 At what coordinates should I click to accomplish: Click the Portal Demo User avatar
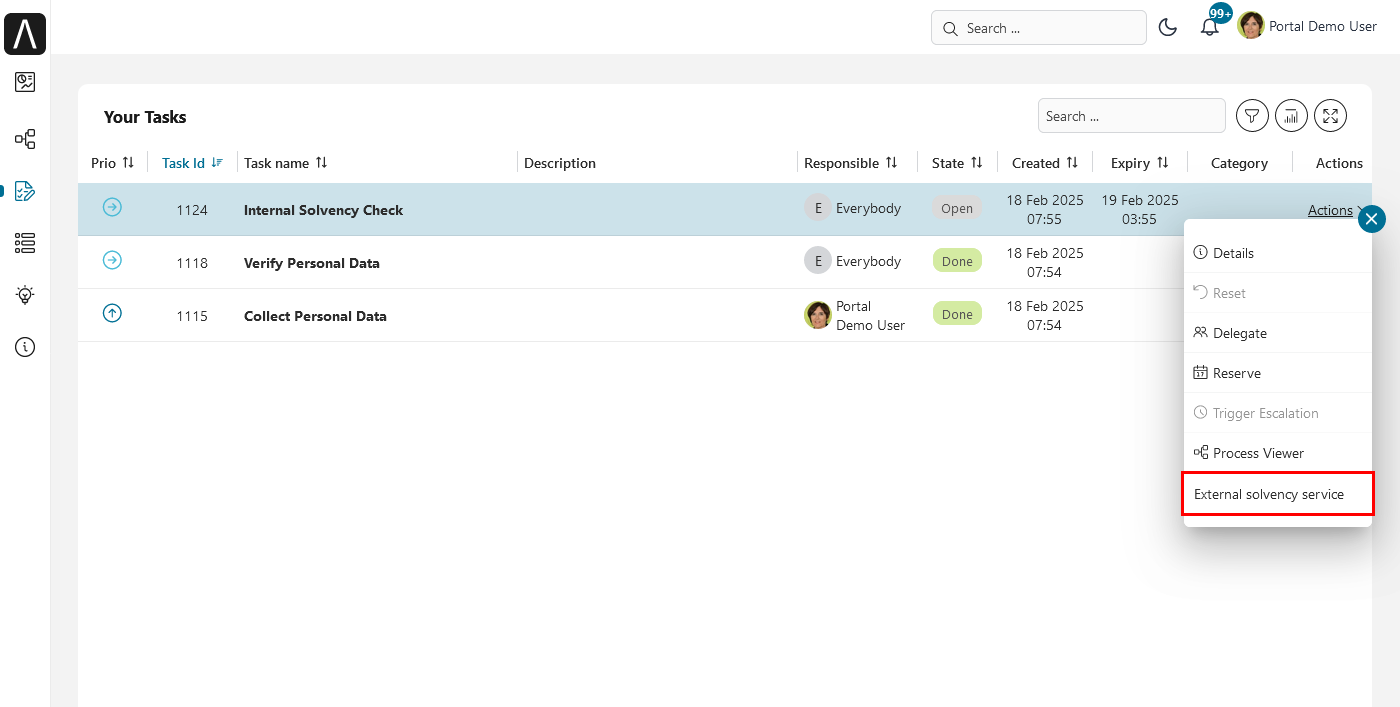pyautogui.click(x=1251, y=26)
